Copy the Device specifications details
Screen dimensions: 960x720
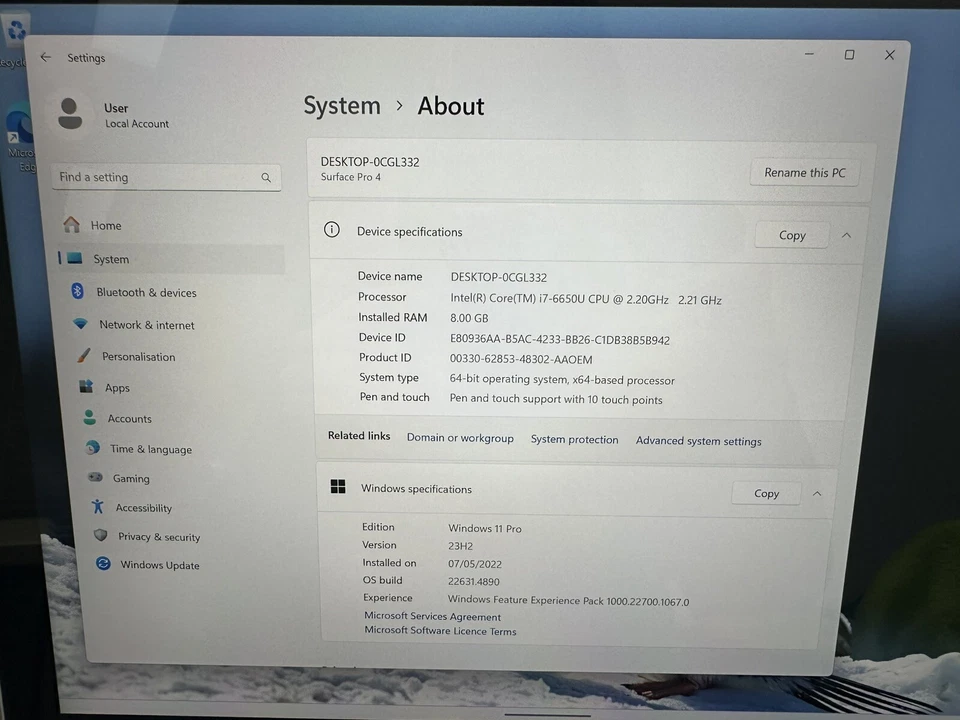pyautogui.click(x=791, y=235)
